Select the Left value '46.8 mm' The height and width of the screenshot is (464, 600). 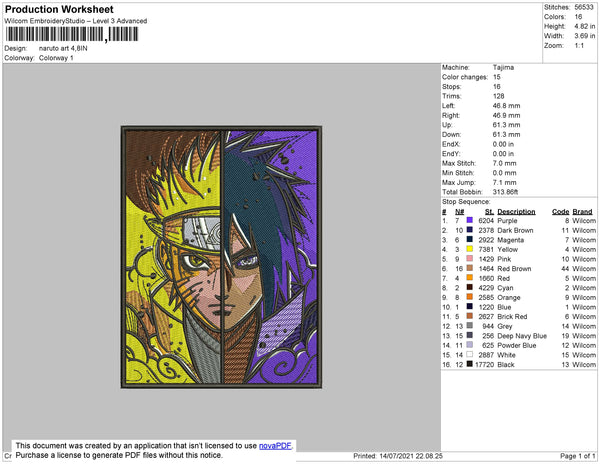506,106
